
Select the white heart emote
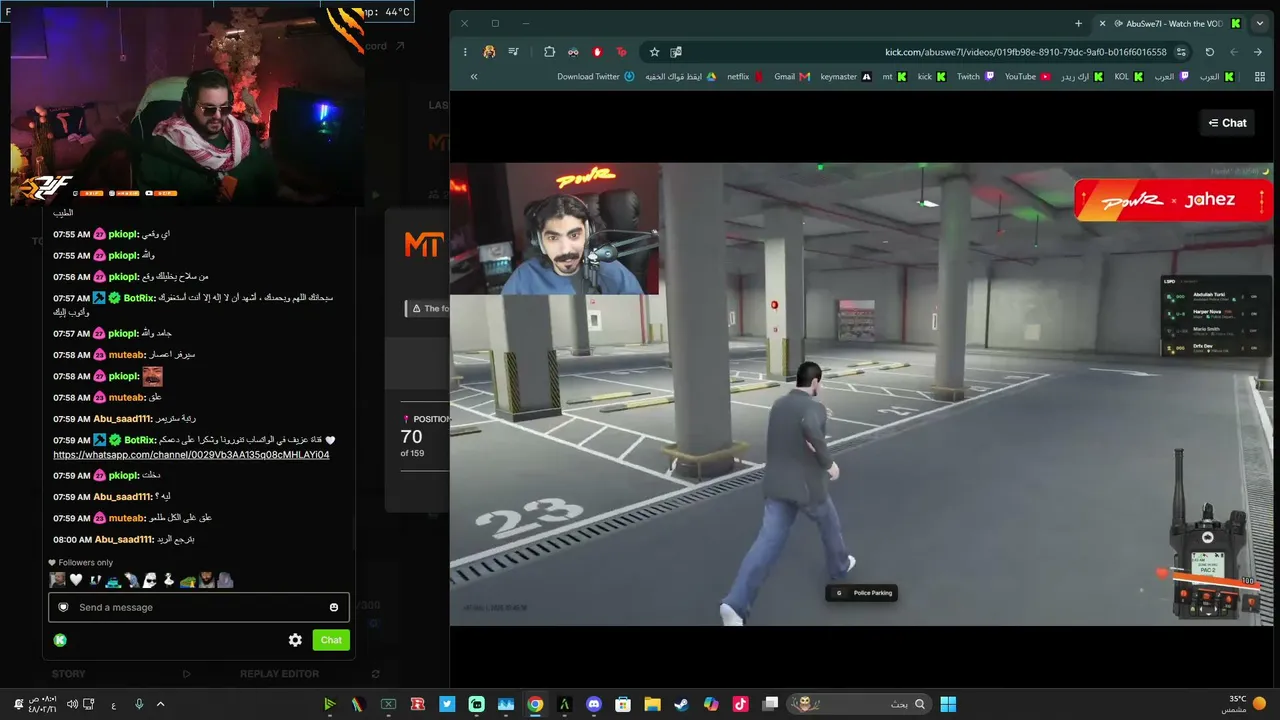click(x=76, y=580)
